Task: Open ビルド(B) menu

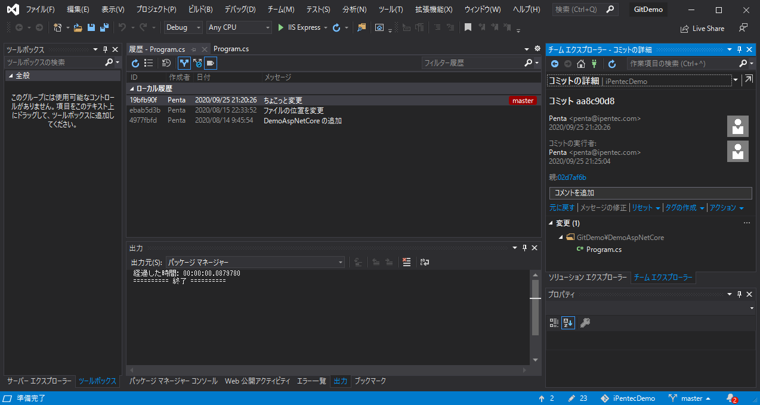Action: (x=200, y=9)
